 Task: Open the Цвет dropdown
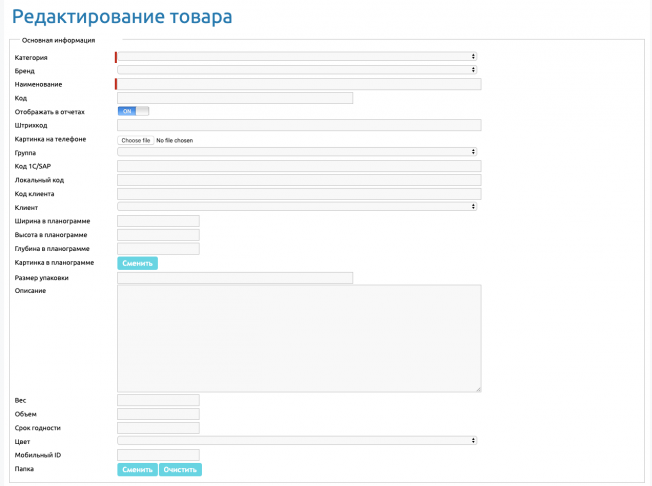(297, 440)
